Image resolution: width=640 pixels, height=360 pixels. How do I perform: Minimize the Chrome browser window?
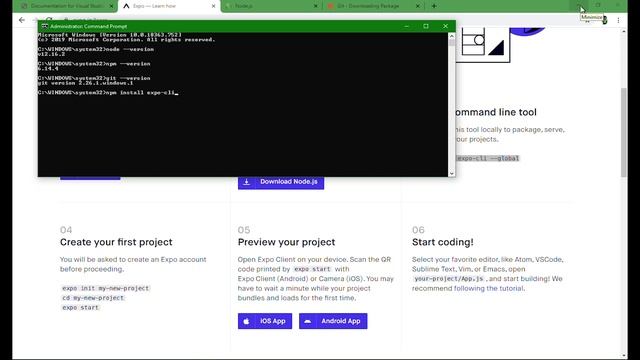tap(579, 6)
